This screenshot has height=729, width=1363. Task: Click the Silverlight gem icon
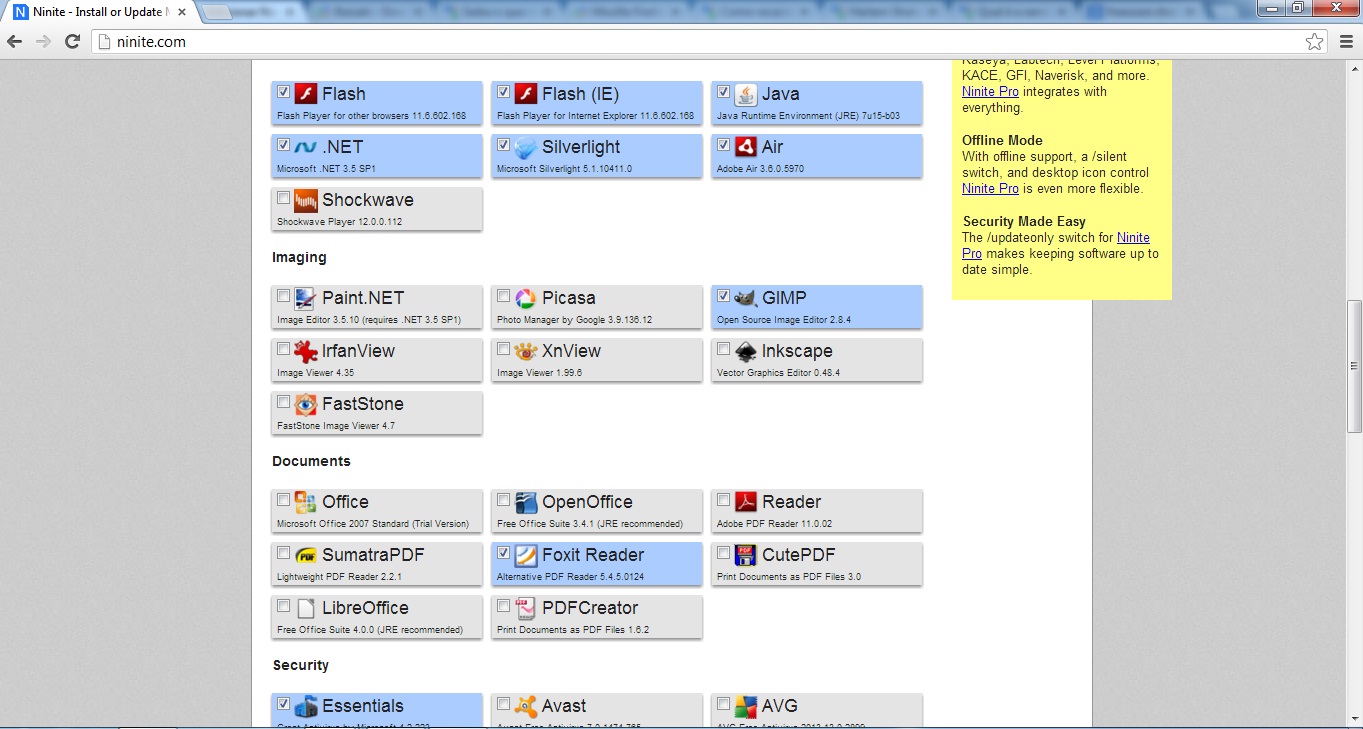point(526,147)
